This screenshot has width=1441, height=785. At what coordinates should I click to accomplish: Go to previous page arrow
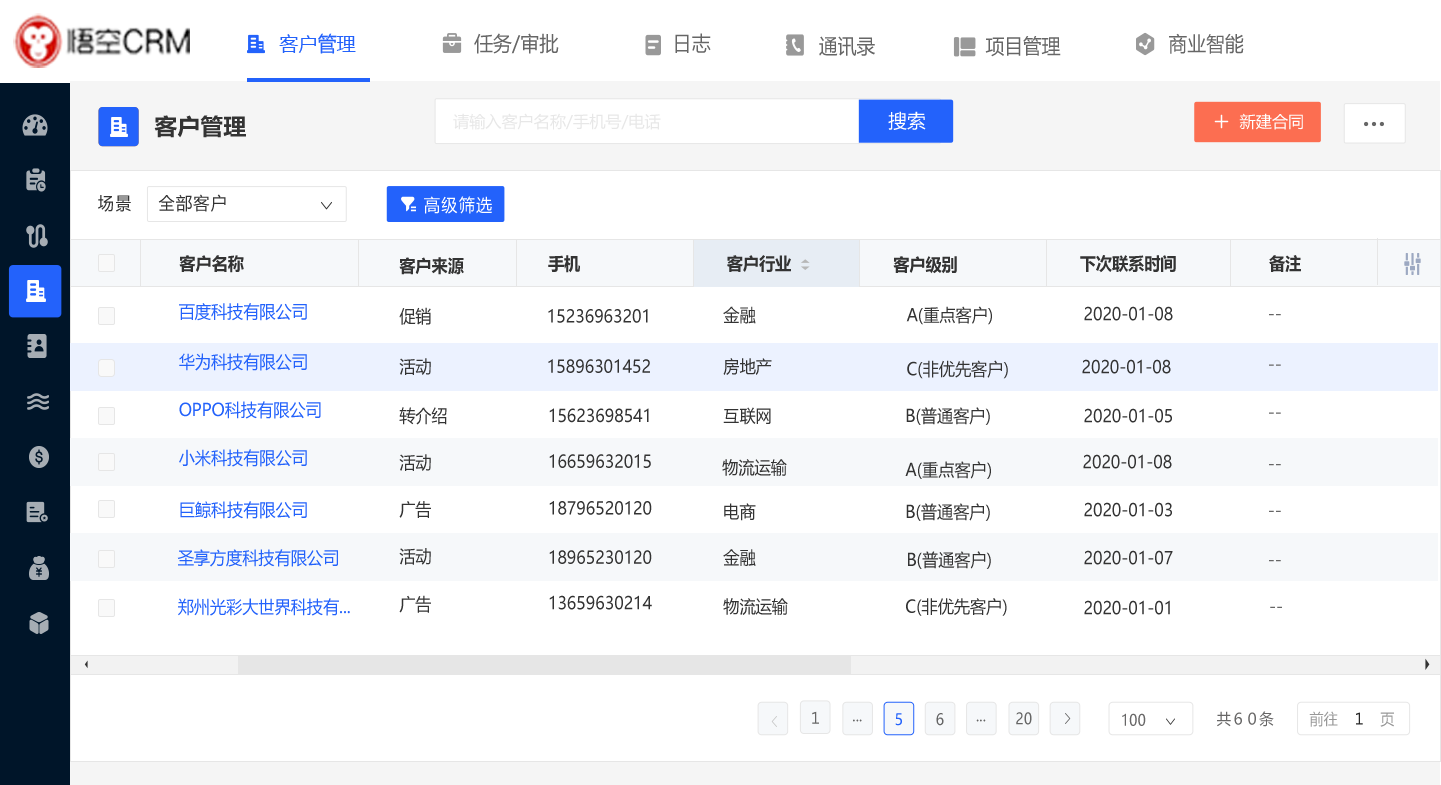[773, 719]
